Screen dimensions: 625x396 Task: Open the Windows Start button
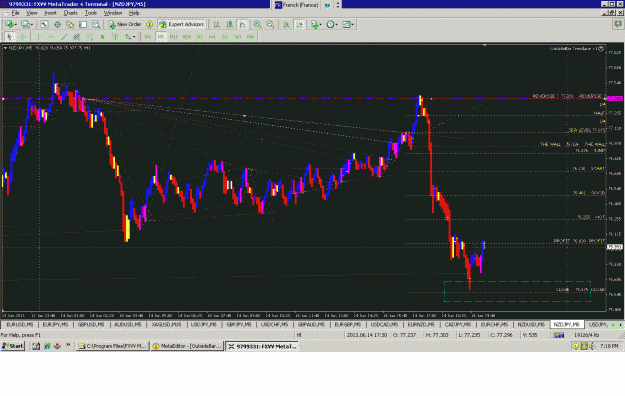coord(13,346)
